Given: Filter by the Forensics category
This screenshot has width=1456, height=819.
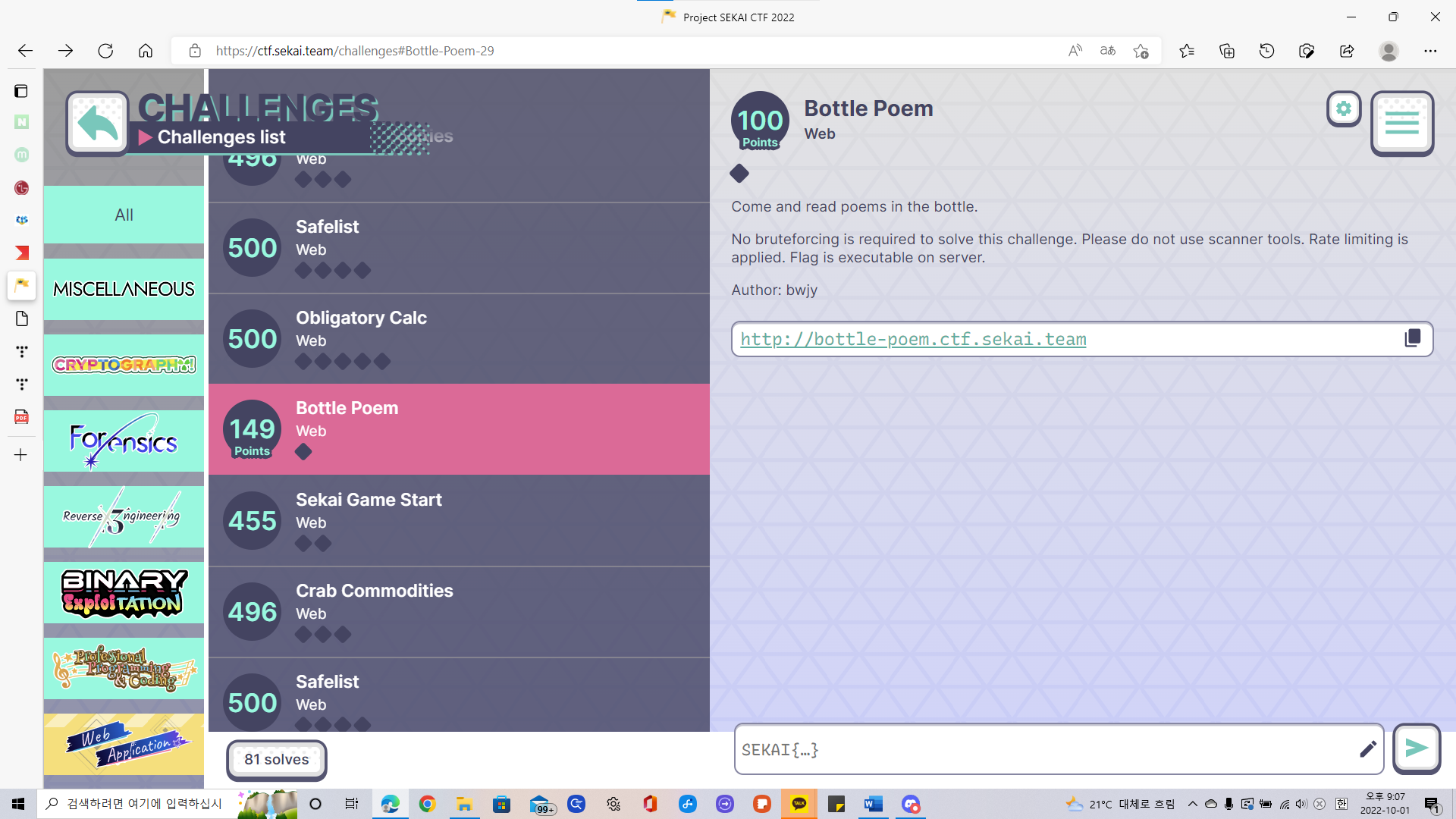Looking at the screenshot, I should (x=124, y=441).
